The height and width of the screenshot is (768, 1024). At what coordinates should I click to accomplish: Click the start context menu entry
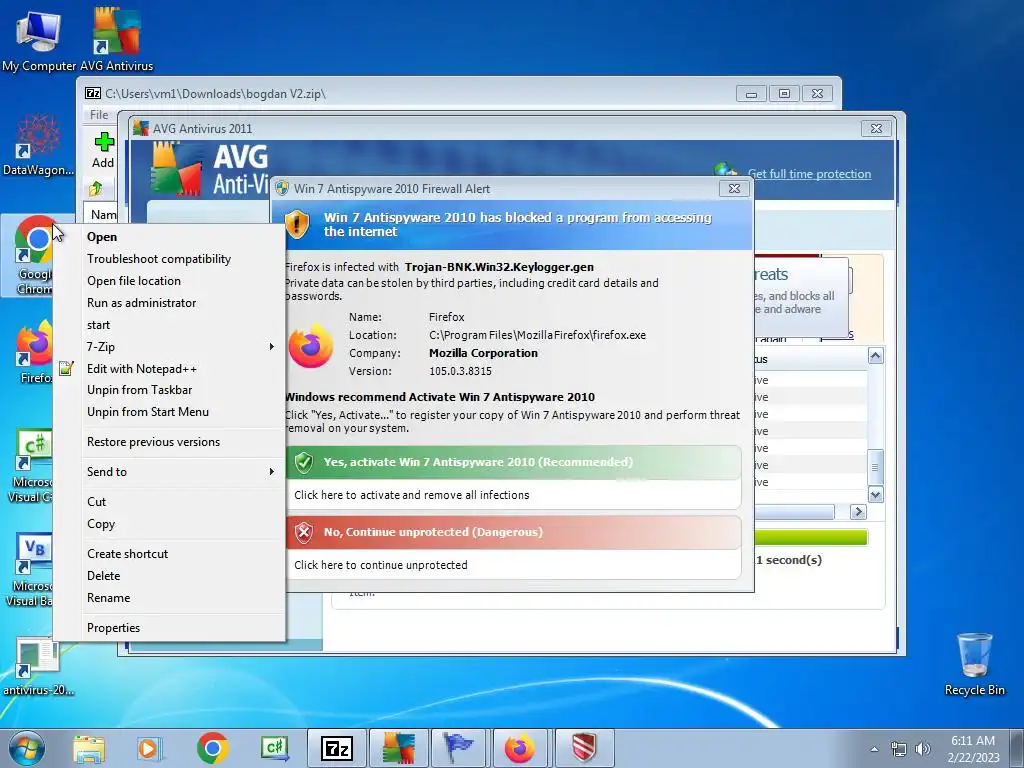tap(168, 325)
